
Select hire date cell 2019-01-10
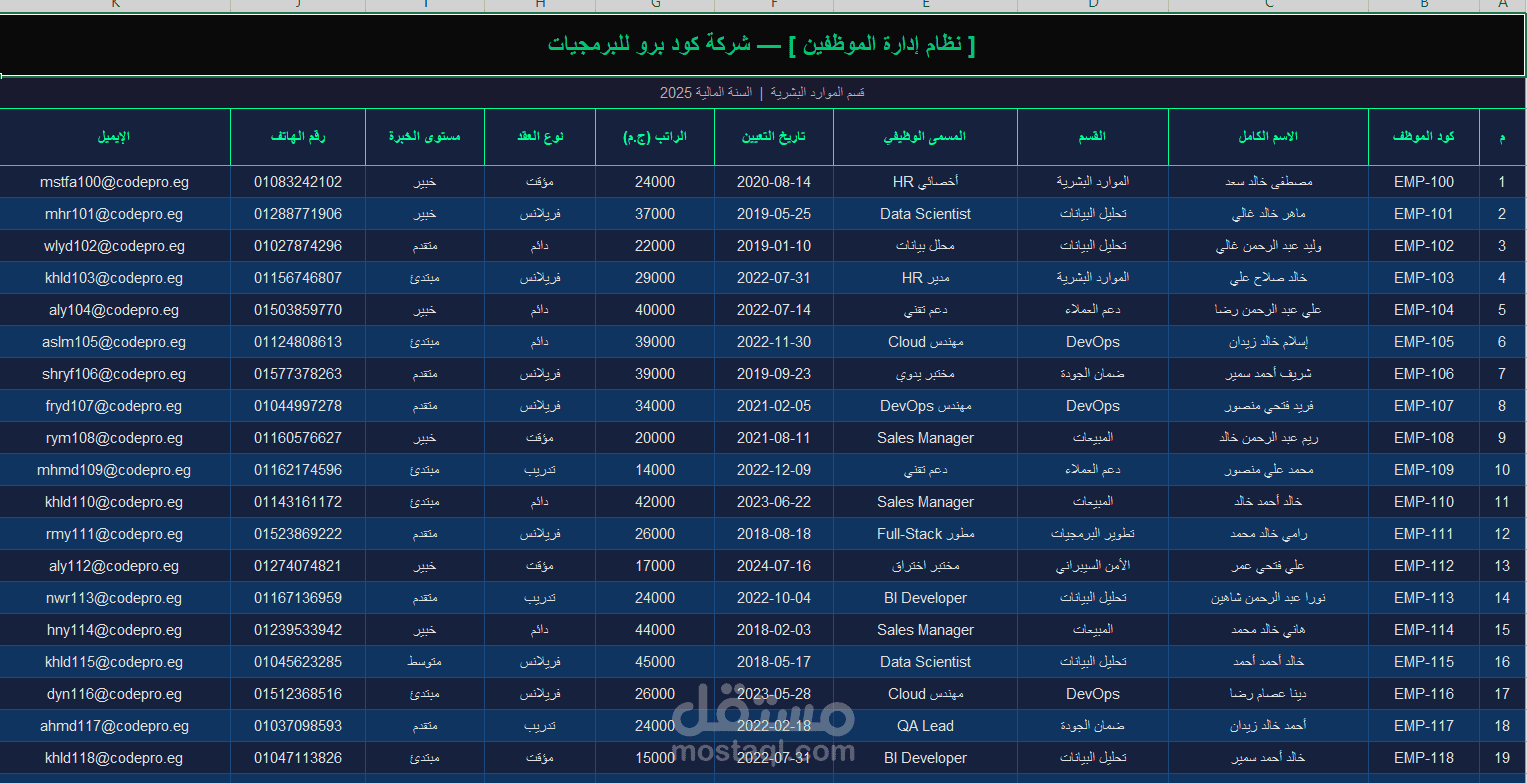(x=773, y=246)
